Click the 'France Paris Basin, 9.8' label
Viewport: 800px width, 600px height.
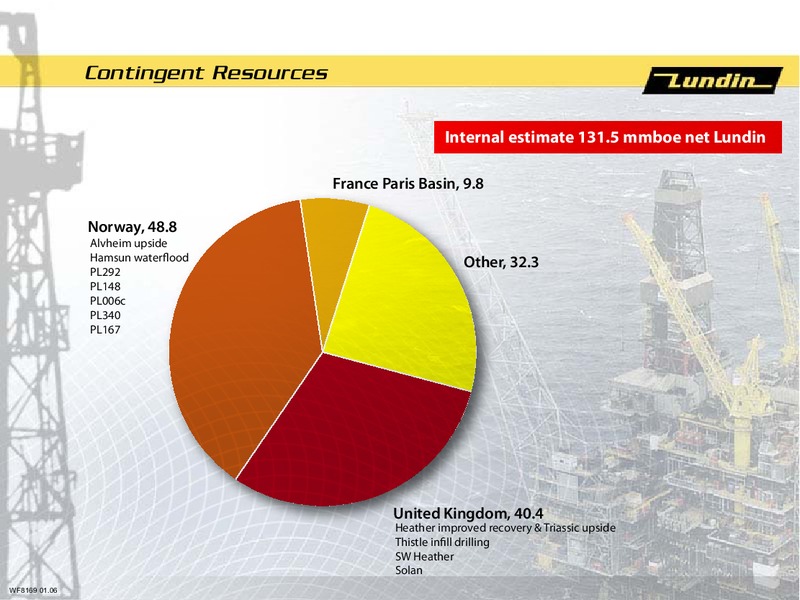408,183
